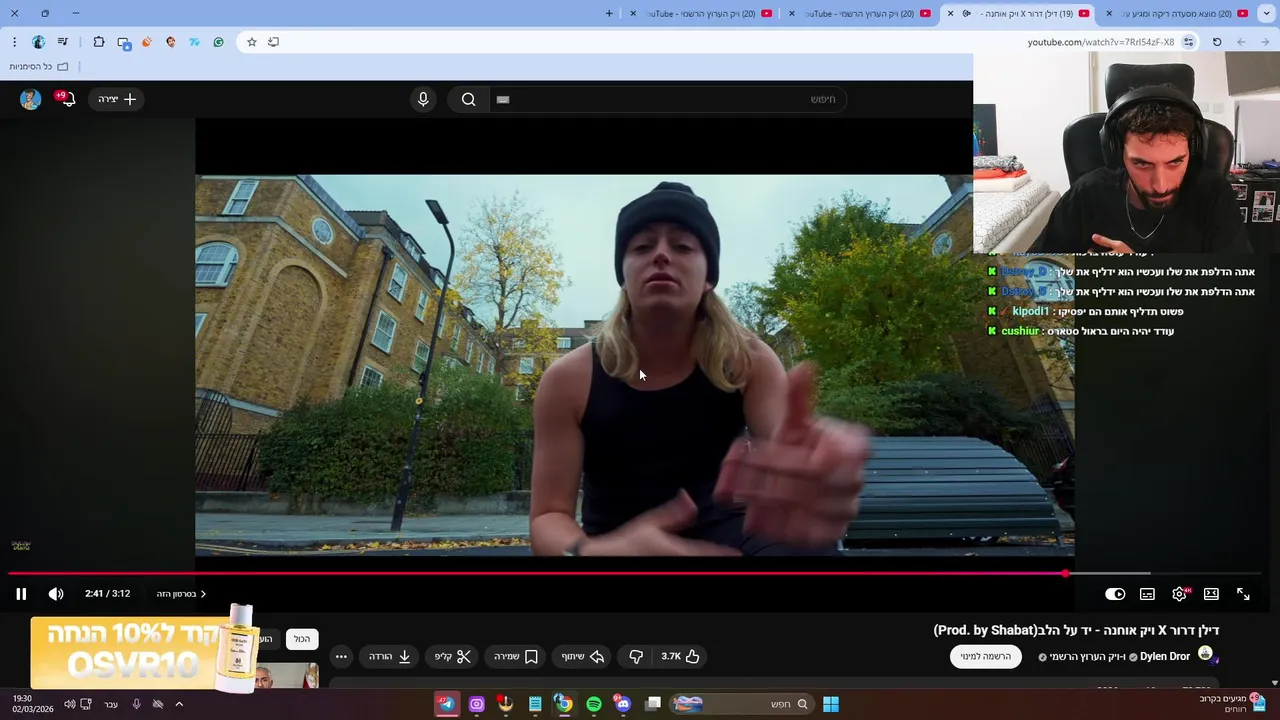Dislike the video with thumbs down

636,657
